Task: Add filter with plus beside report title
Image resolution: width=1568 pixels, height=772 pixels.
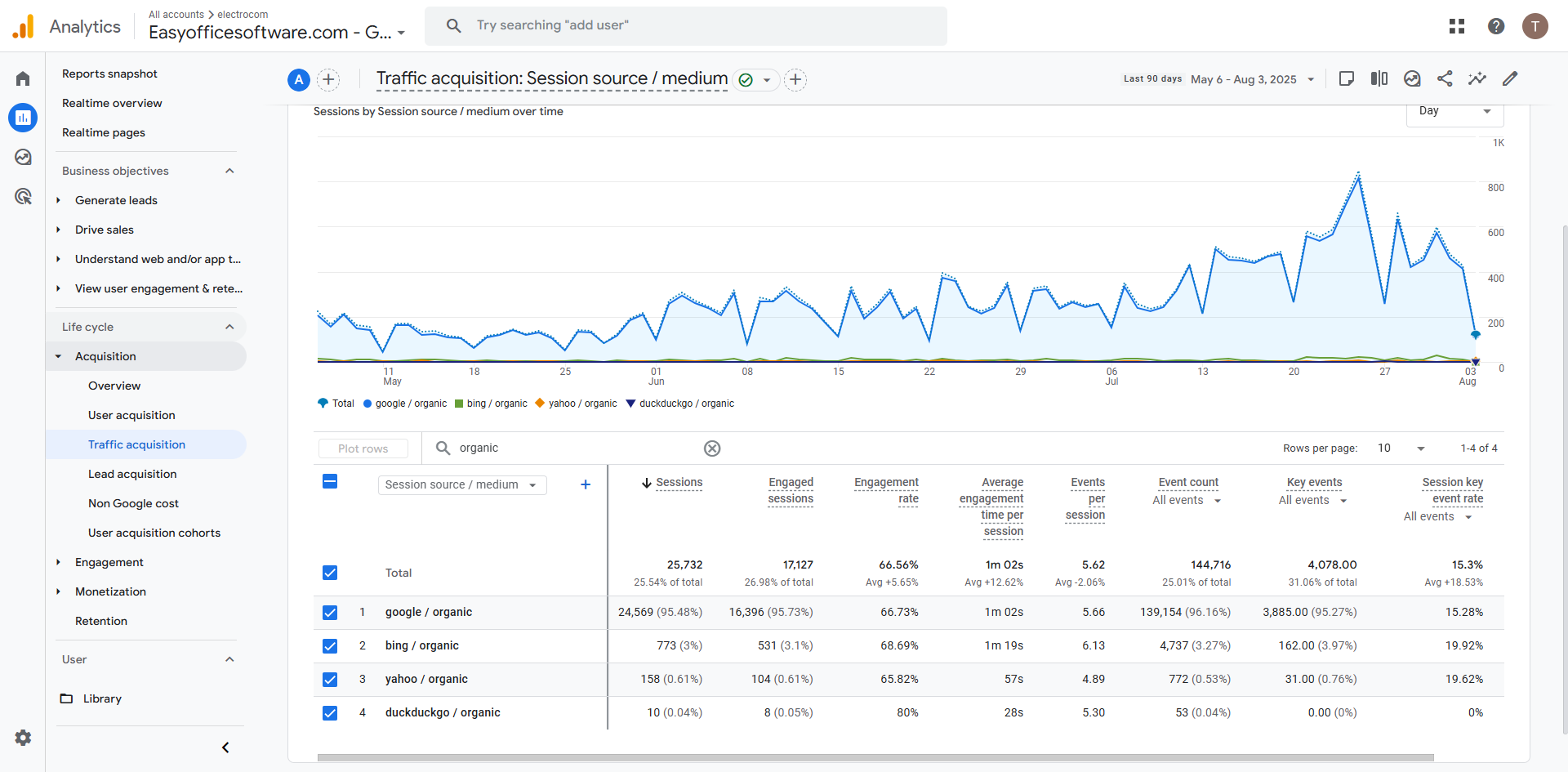Action: coord(795,79)
